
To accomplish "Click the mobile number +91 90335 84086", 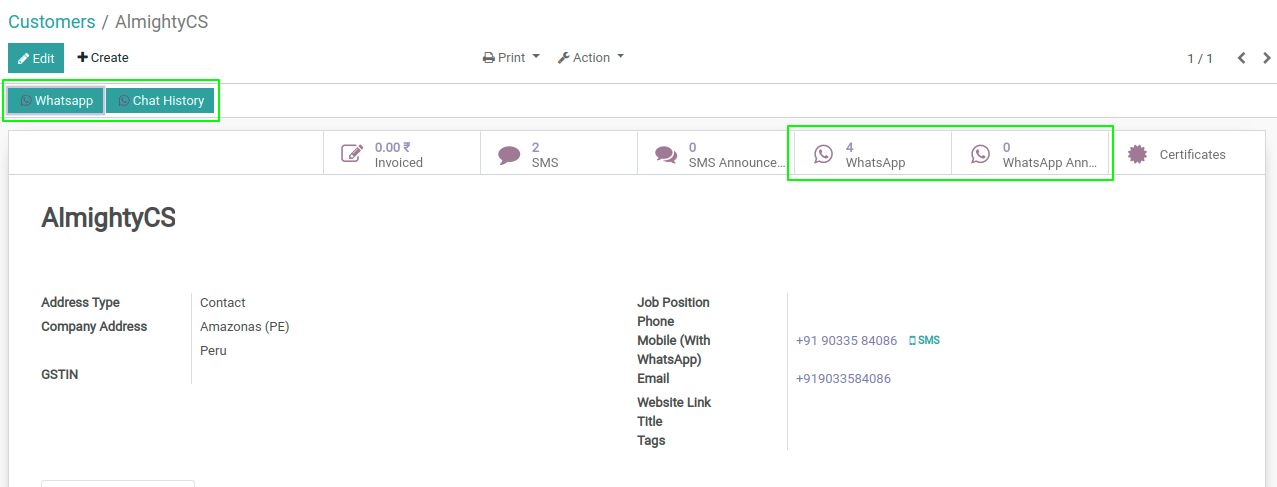I will pyautogui.click(x=846, y=341).
